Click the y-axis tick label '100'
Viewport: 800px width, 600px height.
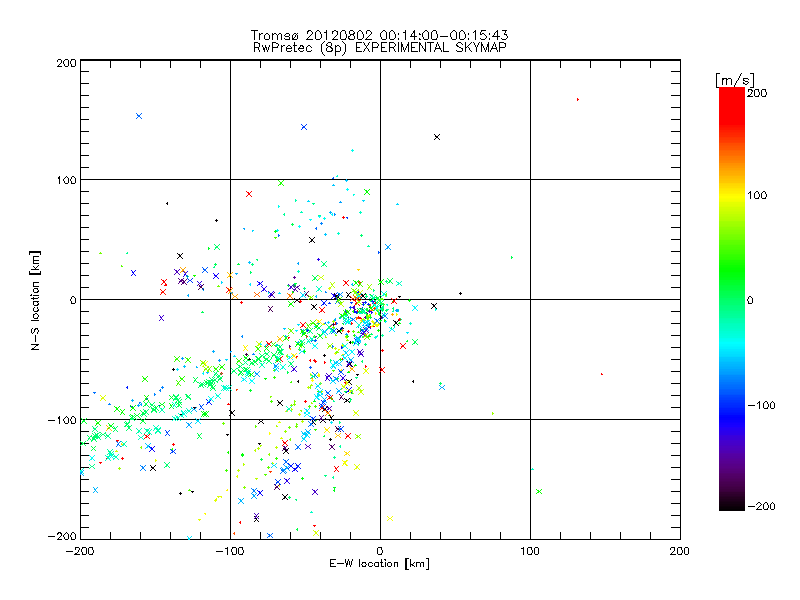click(66, 180)
